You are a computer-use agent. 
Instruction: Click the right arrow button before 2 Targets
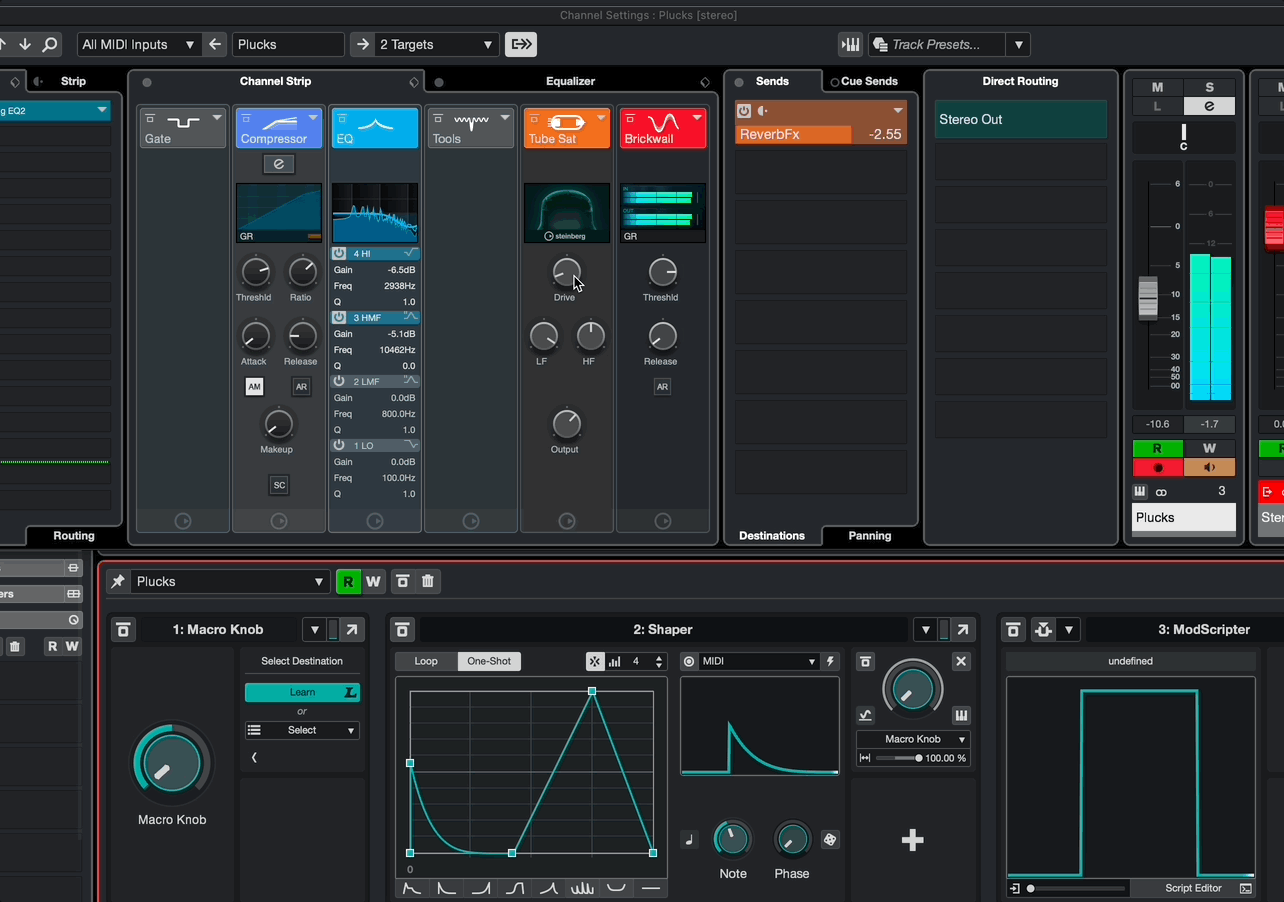[362, 44]
